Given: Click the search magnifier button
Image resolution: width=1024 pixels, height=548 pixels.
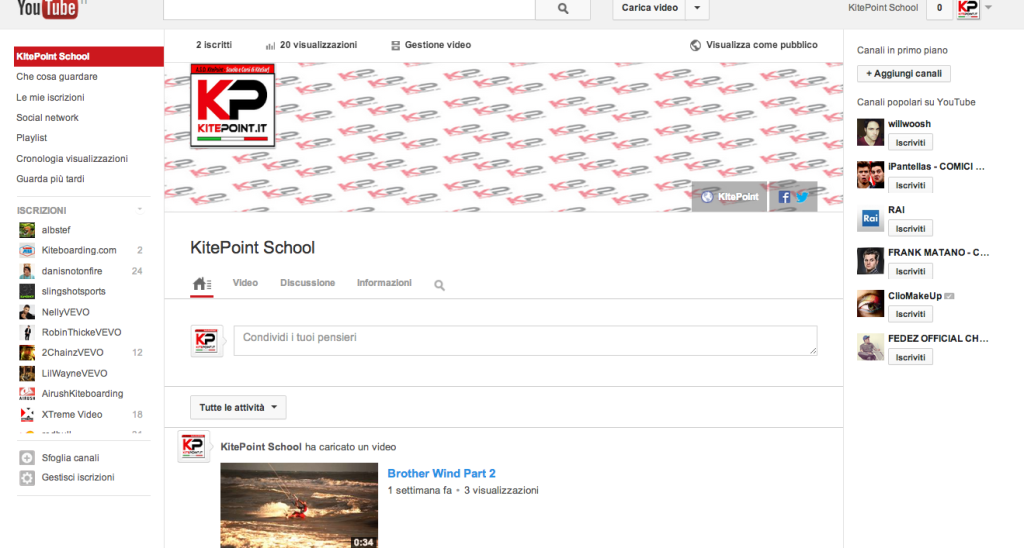Looking at the screenshot, I should (x=563, y=9).
